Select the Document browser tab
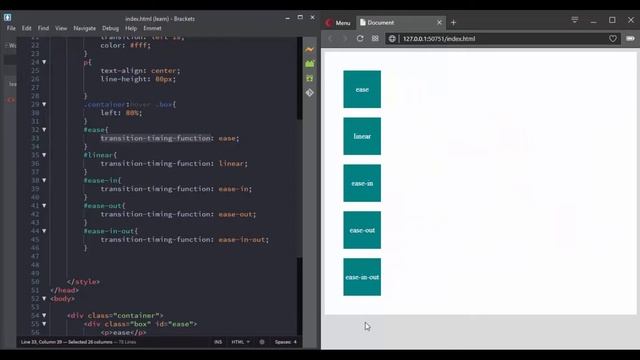 click(400, 22)
